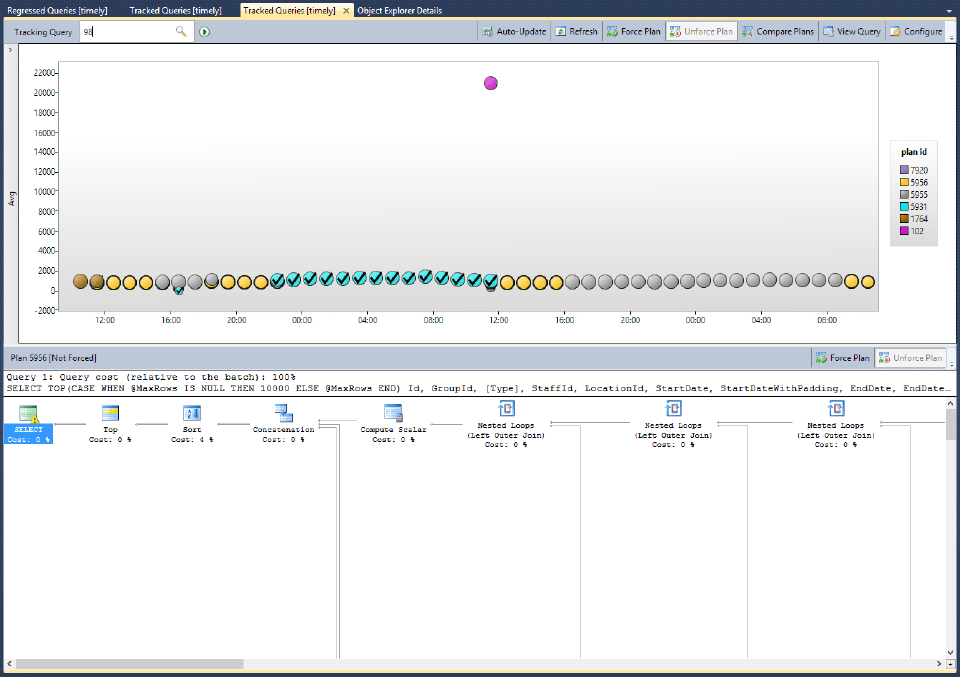The image size is (960, 677).
Task: Click inside the Tracking Query input field
Action: pyautogui.click(x=130, y=31)
